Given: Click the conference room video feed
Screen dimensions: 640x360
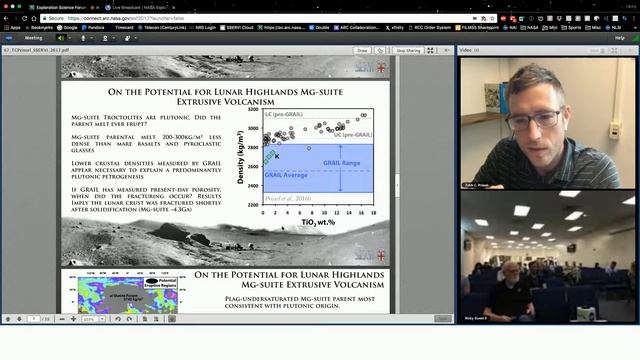Looking at the screenshot, I should point(548,257).
